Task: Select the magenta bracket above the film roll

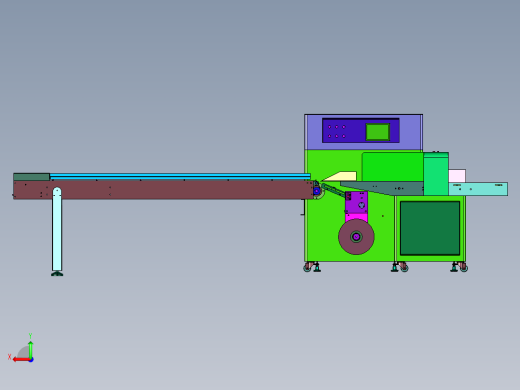Action: pyautogui.click(x=357, y=217)
